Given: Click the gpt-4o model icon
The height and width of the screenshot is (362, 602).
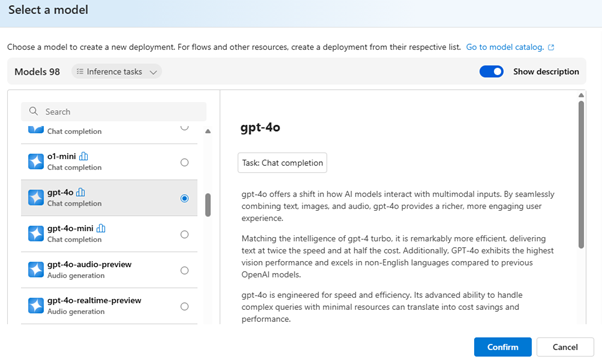Looking at the screenshot, I should click(x=36, y=198).
